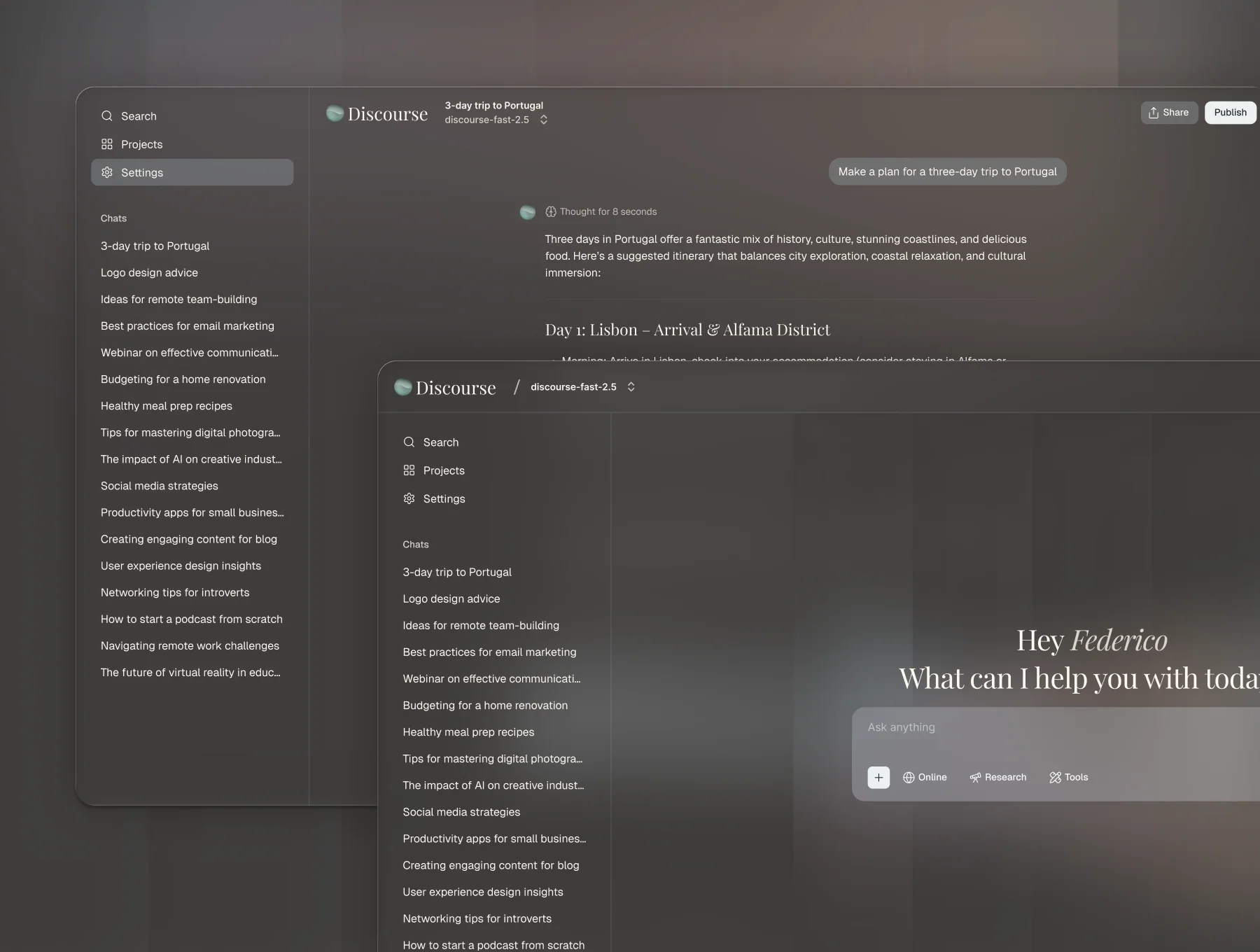This screenshot has width=1260, height=952.
Task: Click the 'Day 1: Lisbon – Arrival & Alfama District' heading
Action: coord(687,330)
